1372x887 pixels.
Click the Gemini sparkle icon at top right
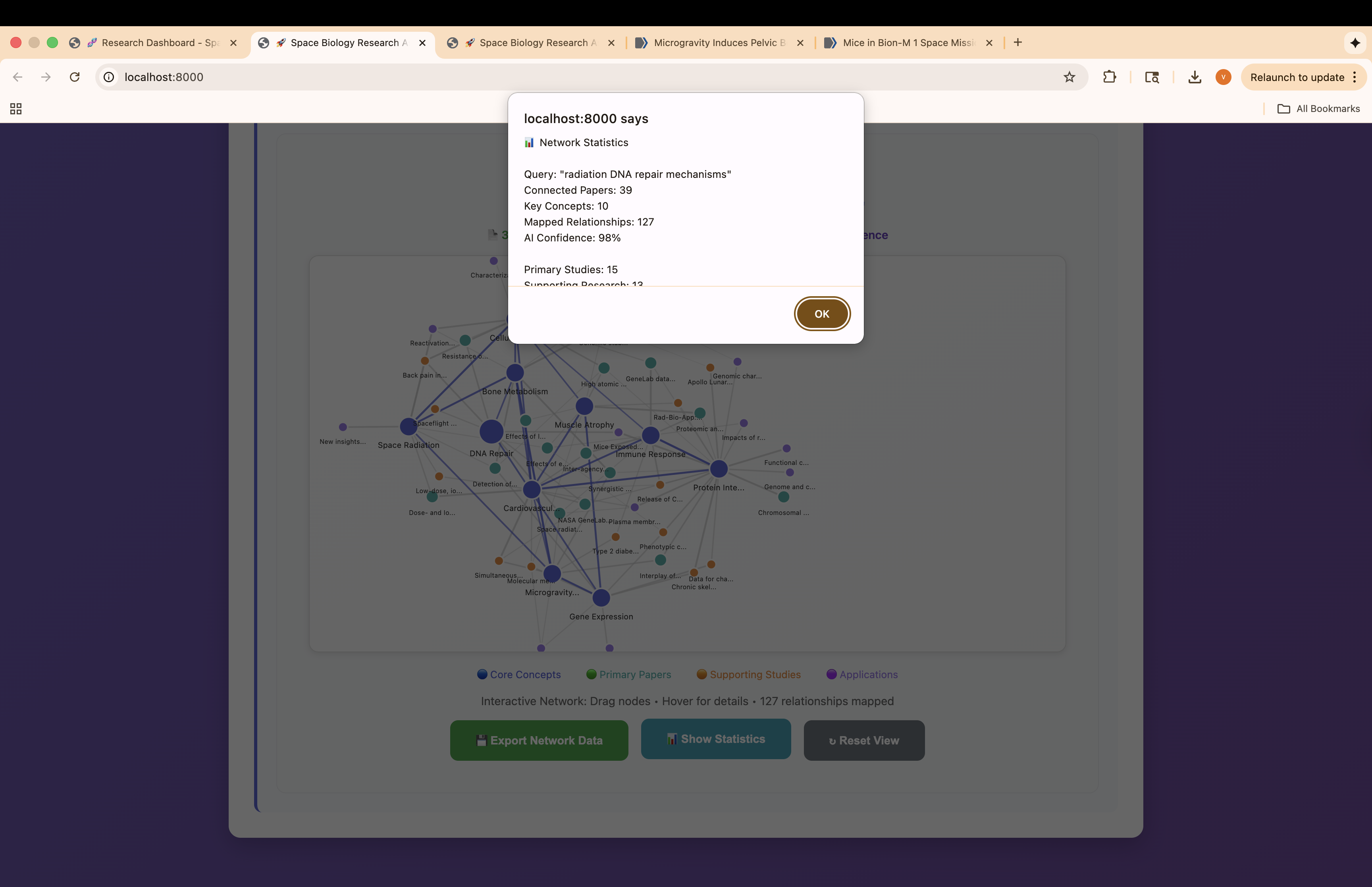coord(1355,42)
